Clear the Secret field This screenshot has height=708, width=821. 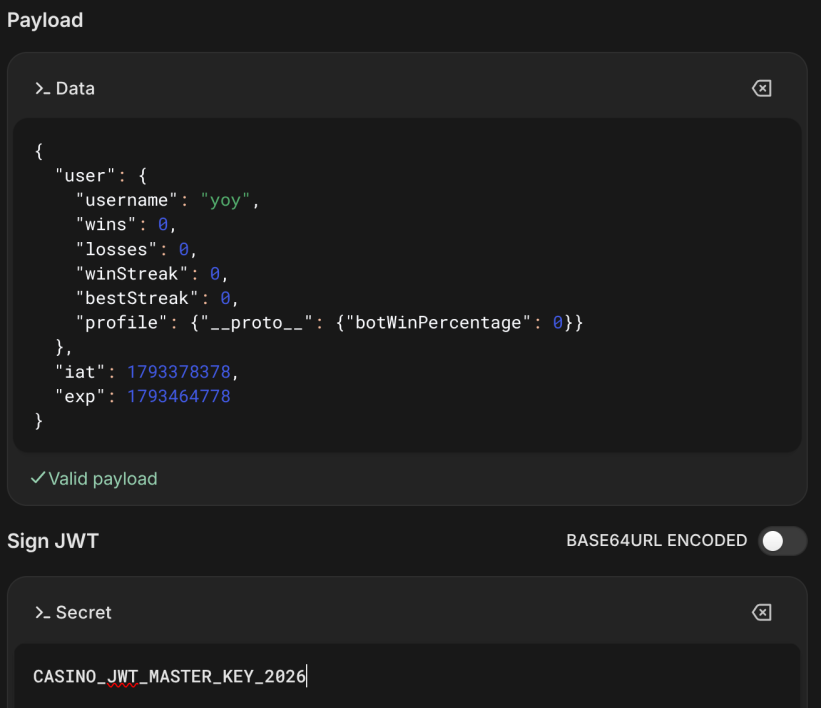click(761, 612)
